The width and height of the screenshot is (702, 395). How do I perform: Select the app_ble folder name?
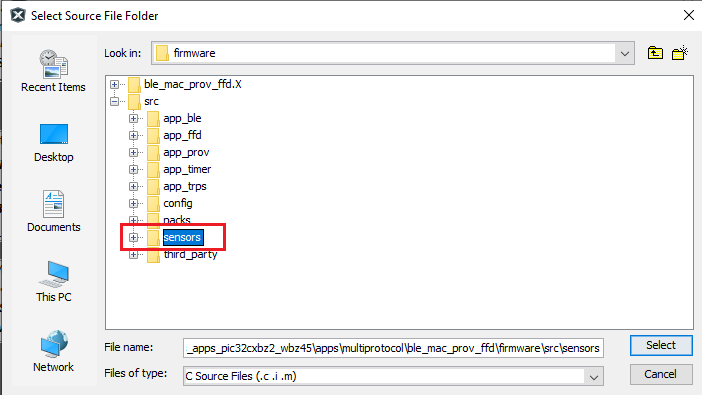tap(182, 118)
